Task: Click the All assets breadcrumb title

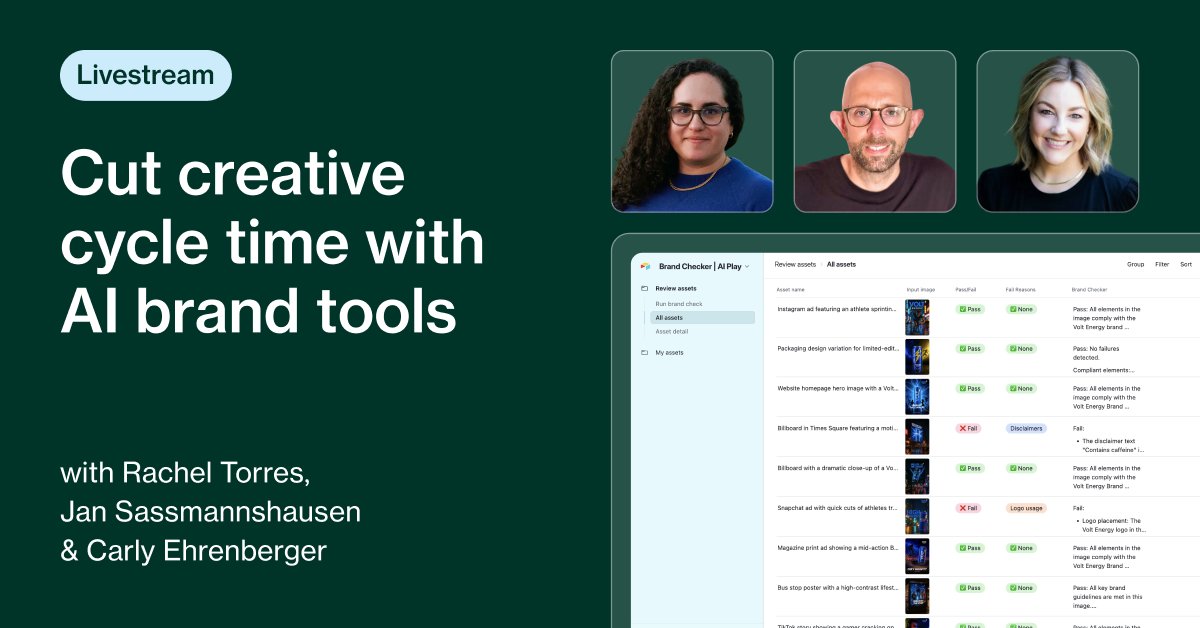Action: pos(841,265)
